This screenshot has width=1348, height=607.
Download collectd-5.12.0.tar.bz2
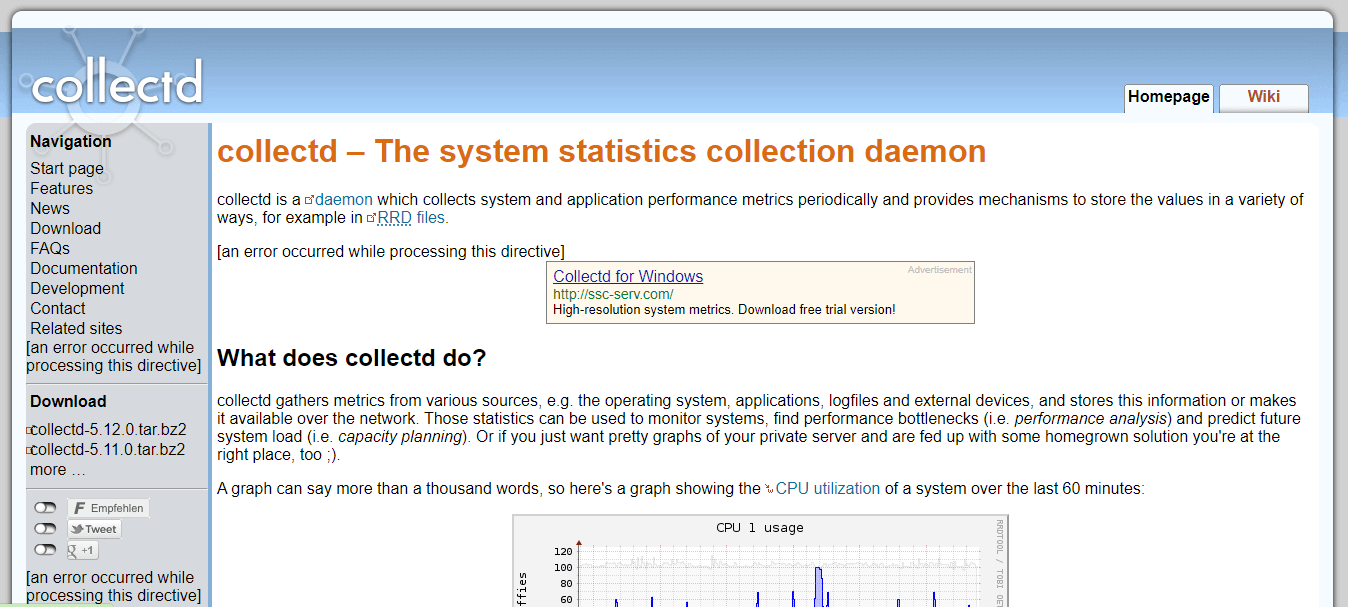(x=108, y=430)
